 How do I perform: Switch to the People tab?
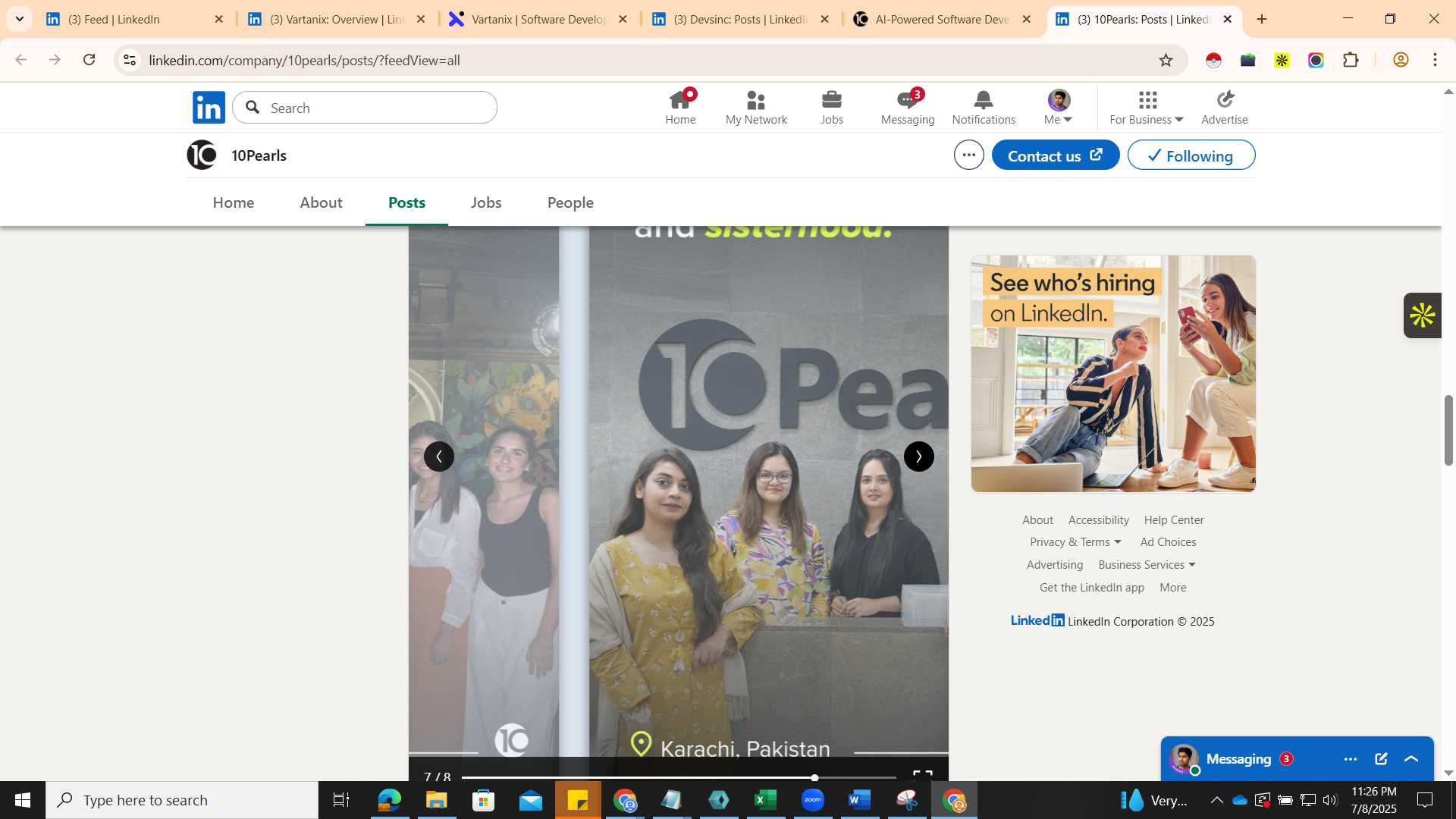570,202
